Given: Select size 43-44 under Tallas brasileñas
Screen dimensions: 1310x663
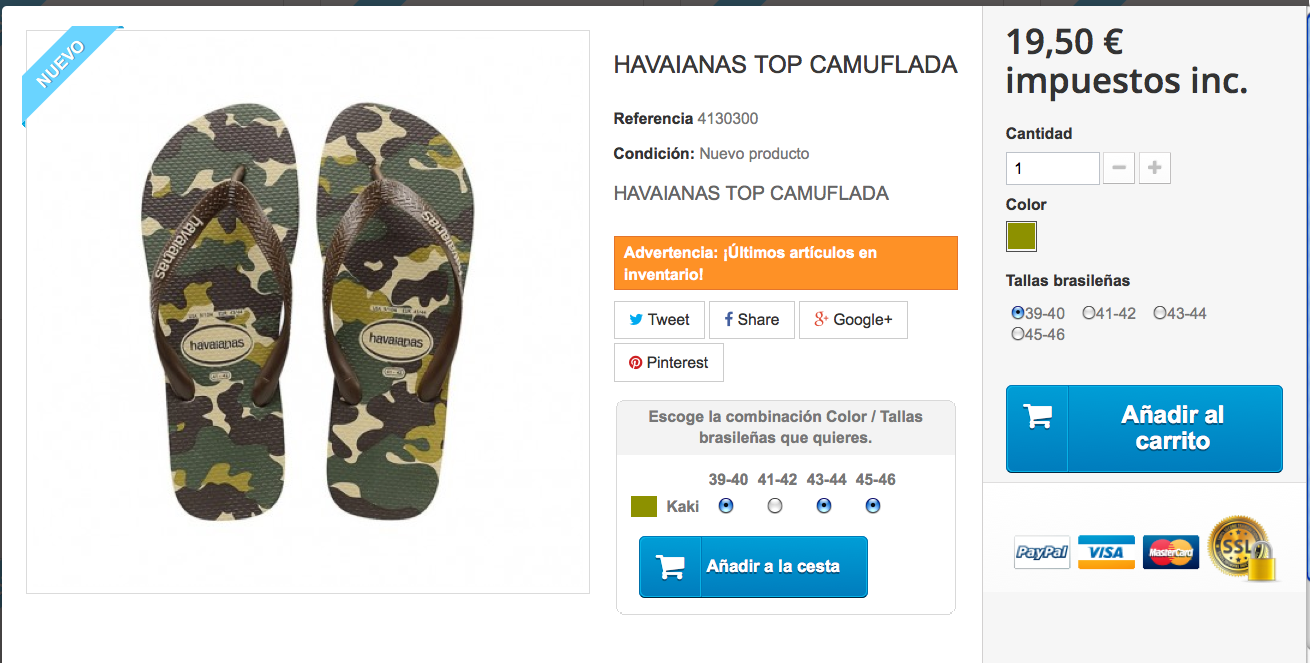Looking at the screenshot, I should pyautogui.click(x=1160, y=313).
